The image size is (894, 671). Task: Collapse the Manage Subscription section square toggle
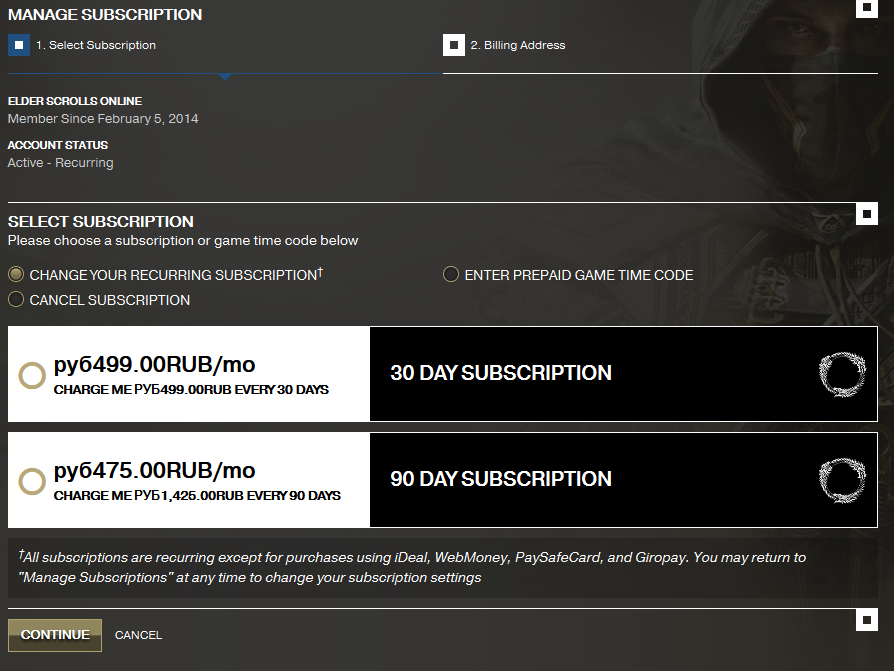[x=867, y=7]
